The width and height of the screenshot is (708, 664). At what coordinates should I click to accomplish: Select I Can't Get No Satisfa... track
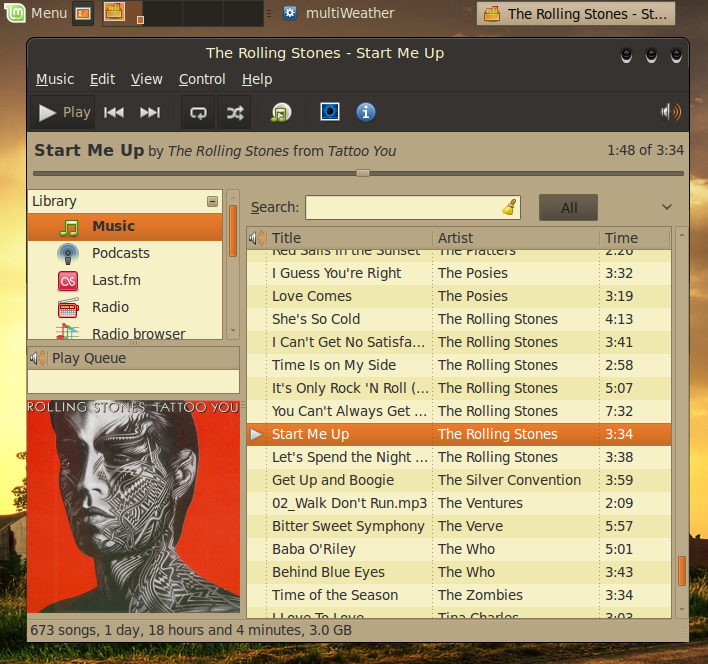(x=459, y=342)
